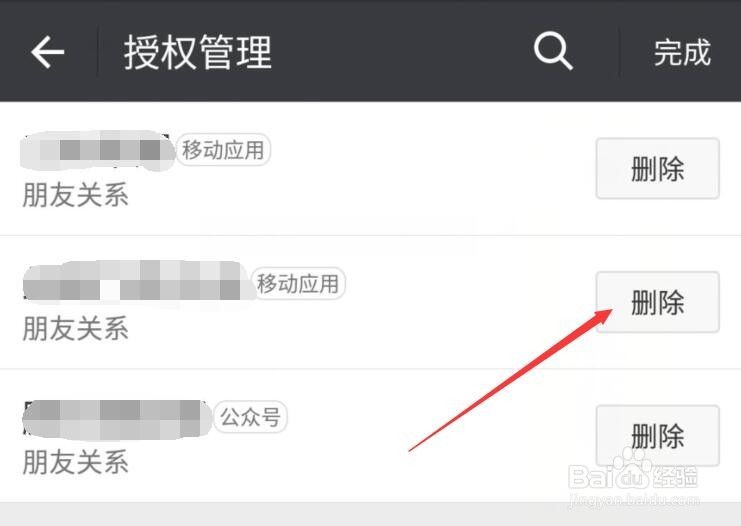Click the Baidu 经验 watermark logo

632,475
